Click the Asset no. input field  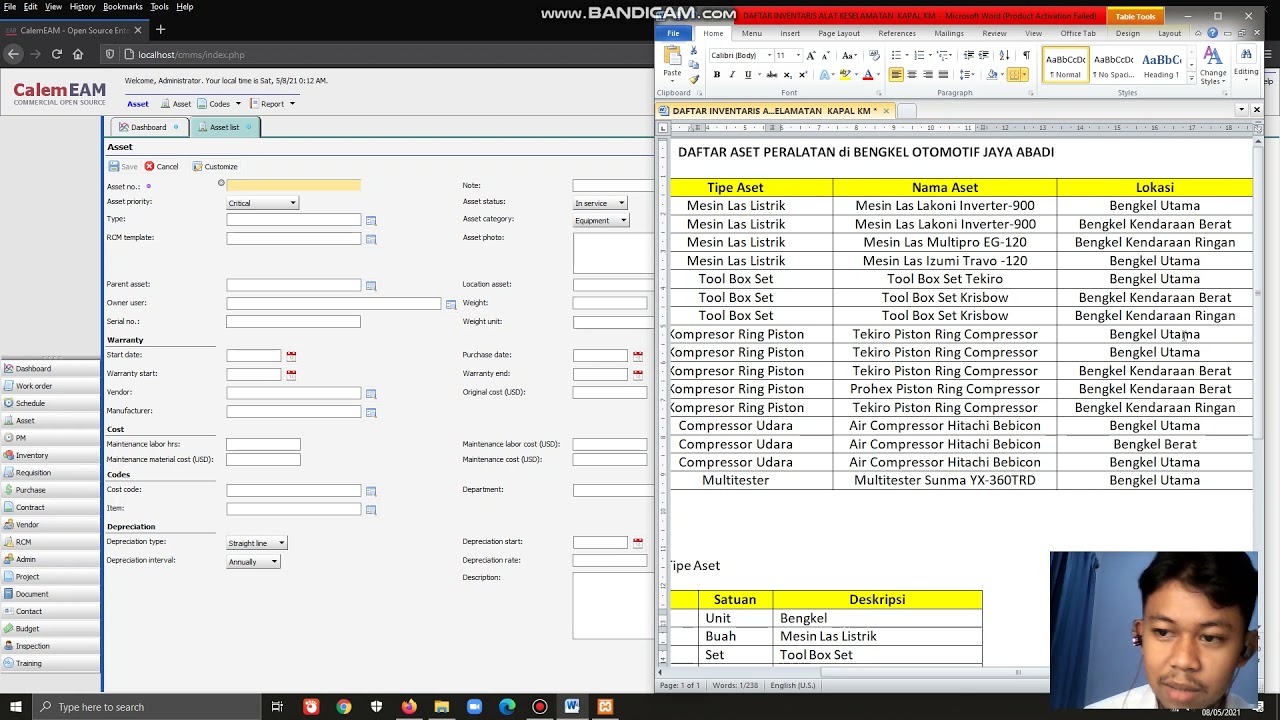point(293,185)
